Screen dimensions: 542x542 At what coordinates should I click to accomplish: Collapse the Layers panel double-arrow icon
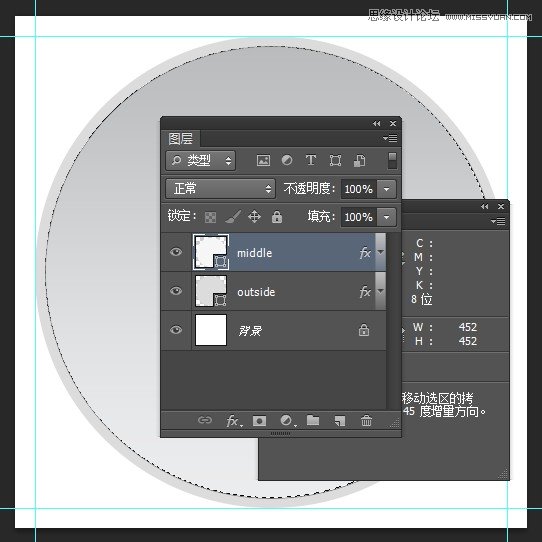[376, 123]
